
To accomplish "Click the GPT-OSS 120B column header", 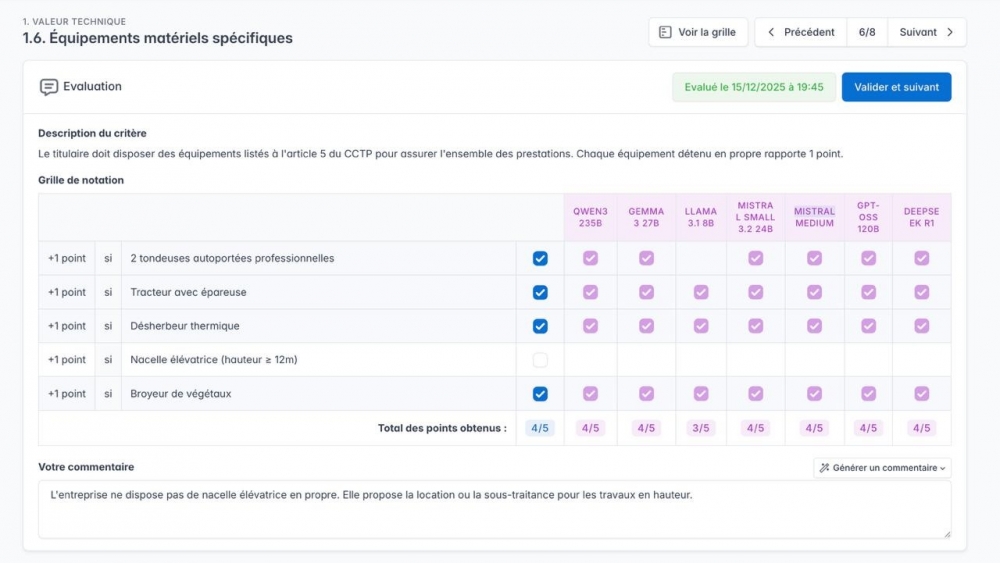I will coord(869,217).
